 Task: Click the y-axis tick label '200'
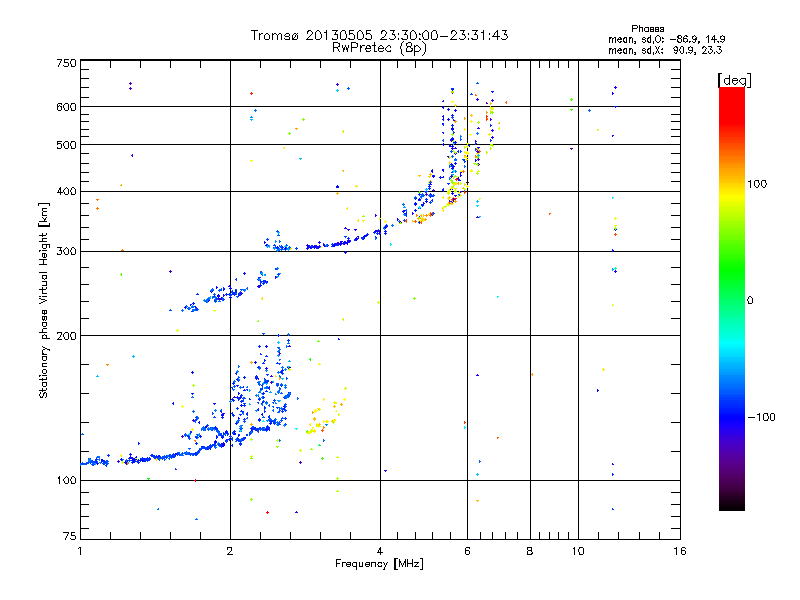click(66, 336)
